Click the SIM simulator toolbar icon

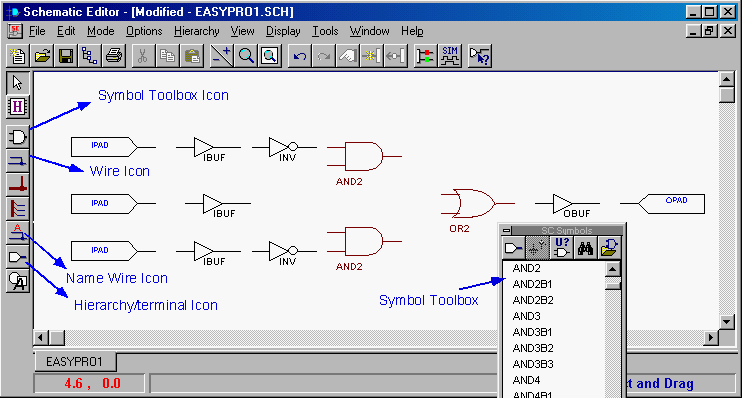tap(450, 56)
